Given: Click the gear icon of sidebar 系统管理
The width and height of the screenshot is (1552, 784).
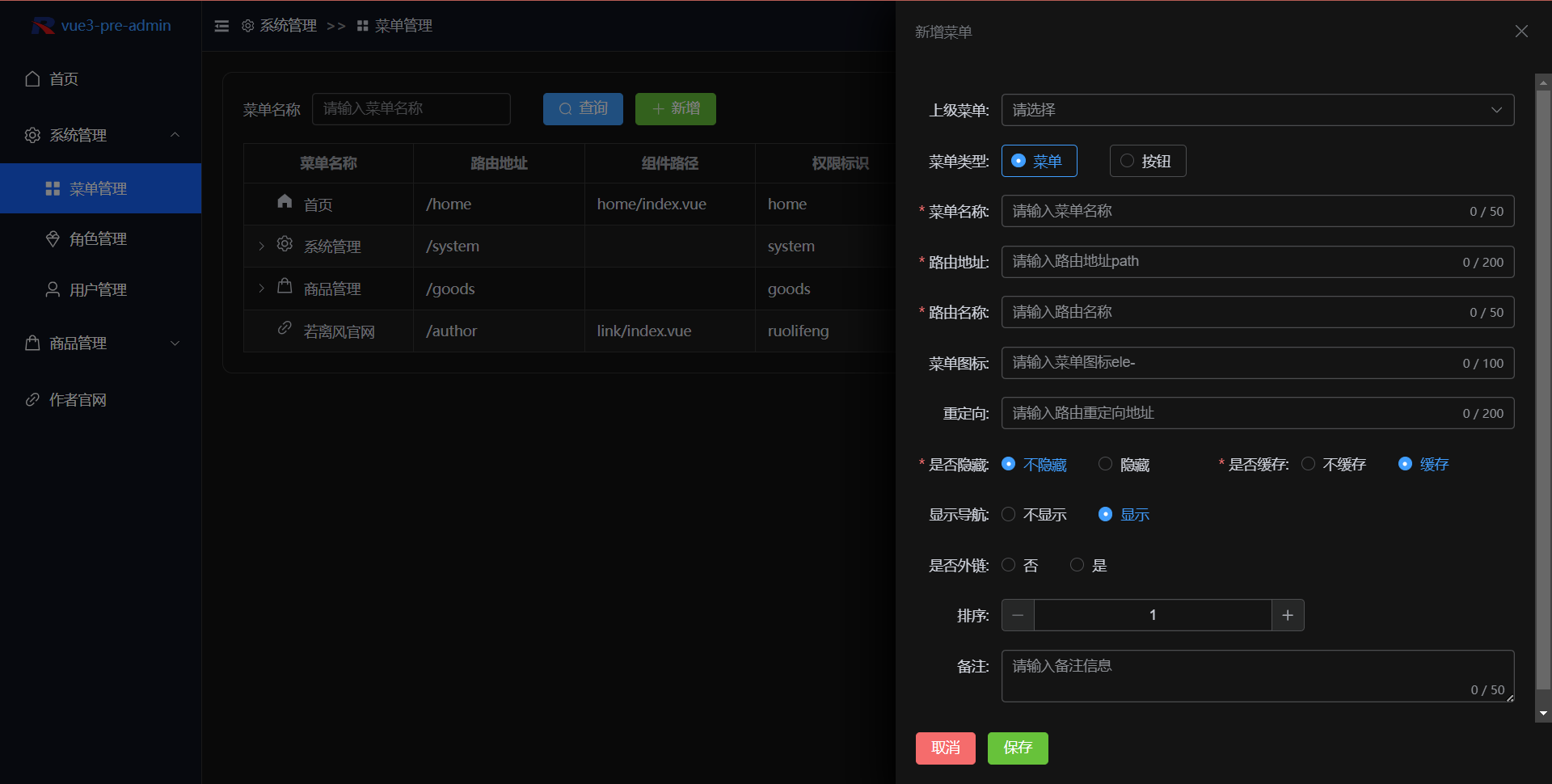Looking at the screenshot, I should coord(32,135).
